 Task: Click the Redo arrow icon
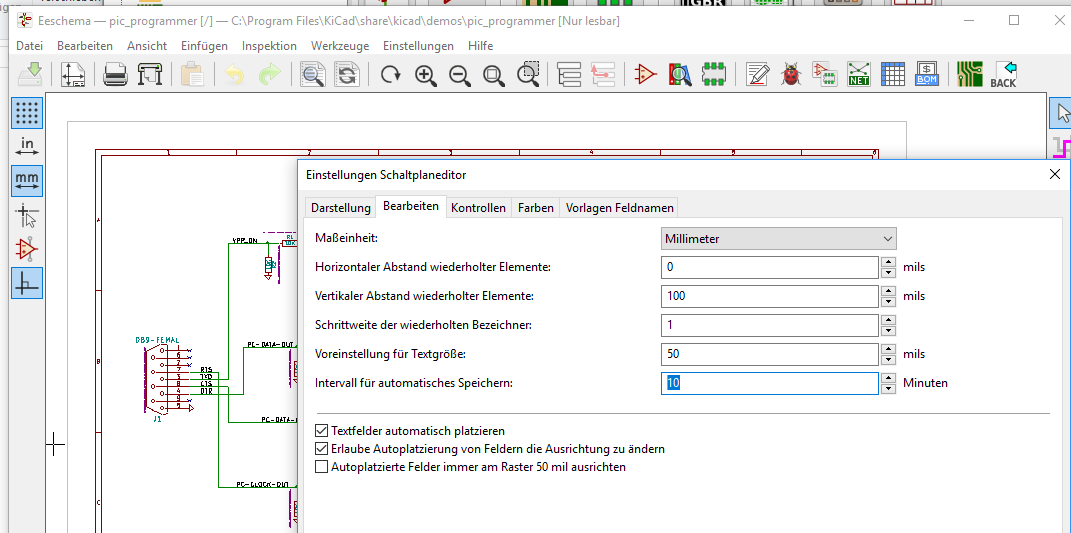tap(270, 74)
